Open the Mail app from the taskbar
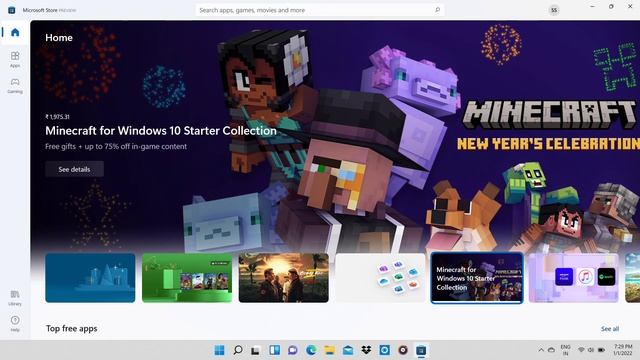640x360 pixels. pos(348,350)
